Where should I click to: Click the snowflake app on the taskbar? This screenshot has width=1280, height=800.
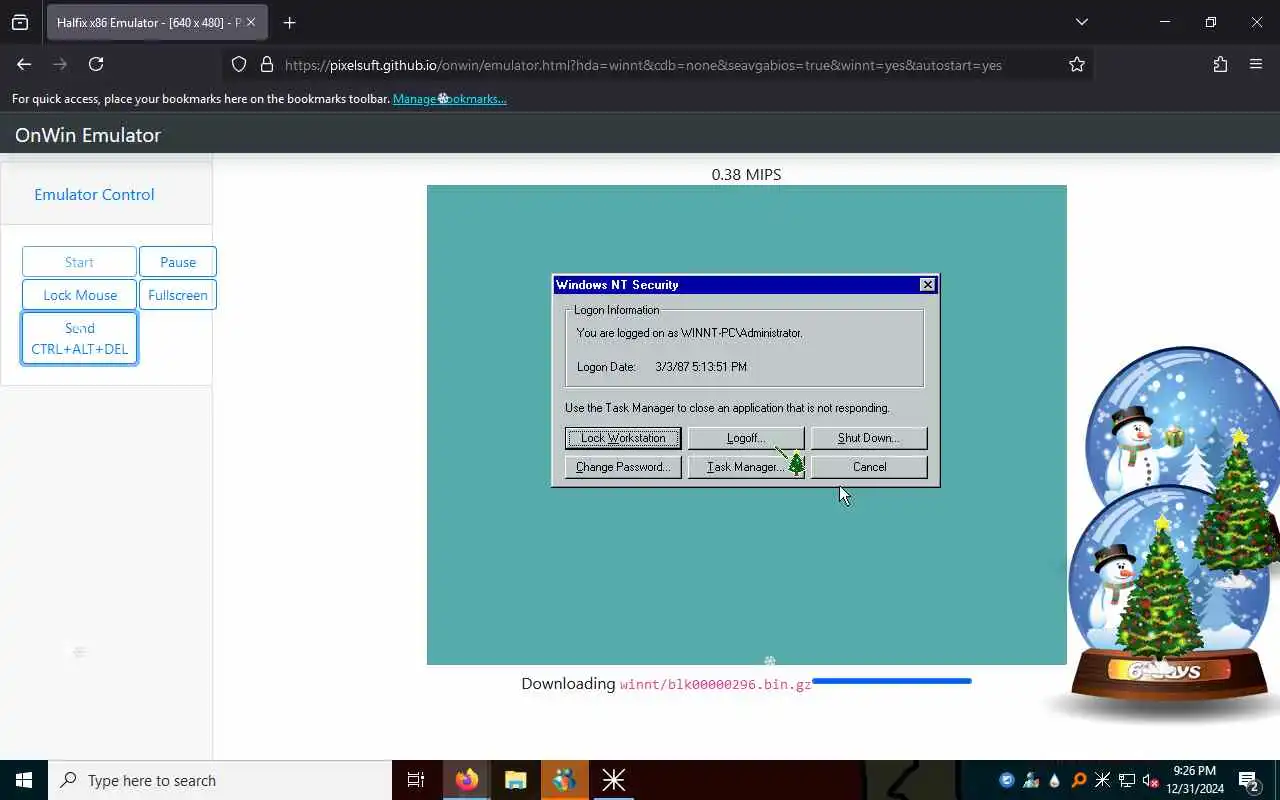pyautogui.click(x=613, y=780)
